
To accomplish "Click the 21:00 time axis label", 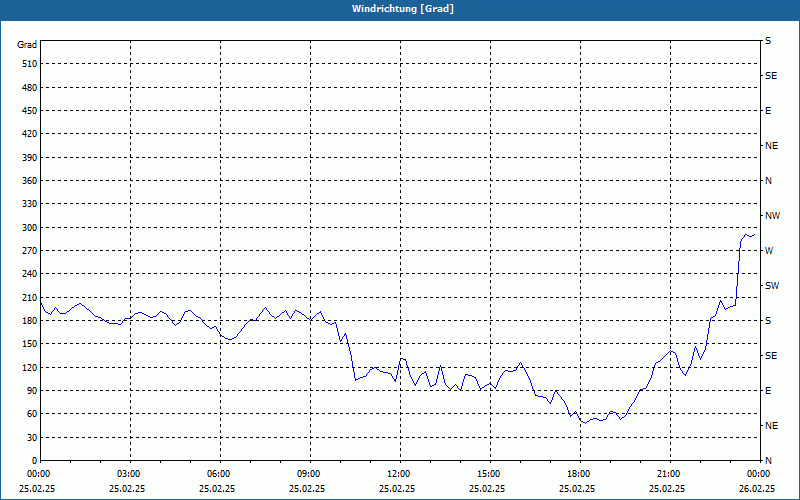I will [x=669, y=474].
